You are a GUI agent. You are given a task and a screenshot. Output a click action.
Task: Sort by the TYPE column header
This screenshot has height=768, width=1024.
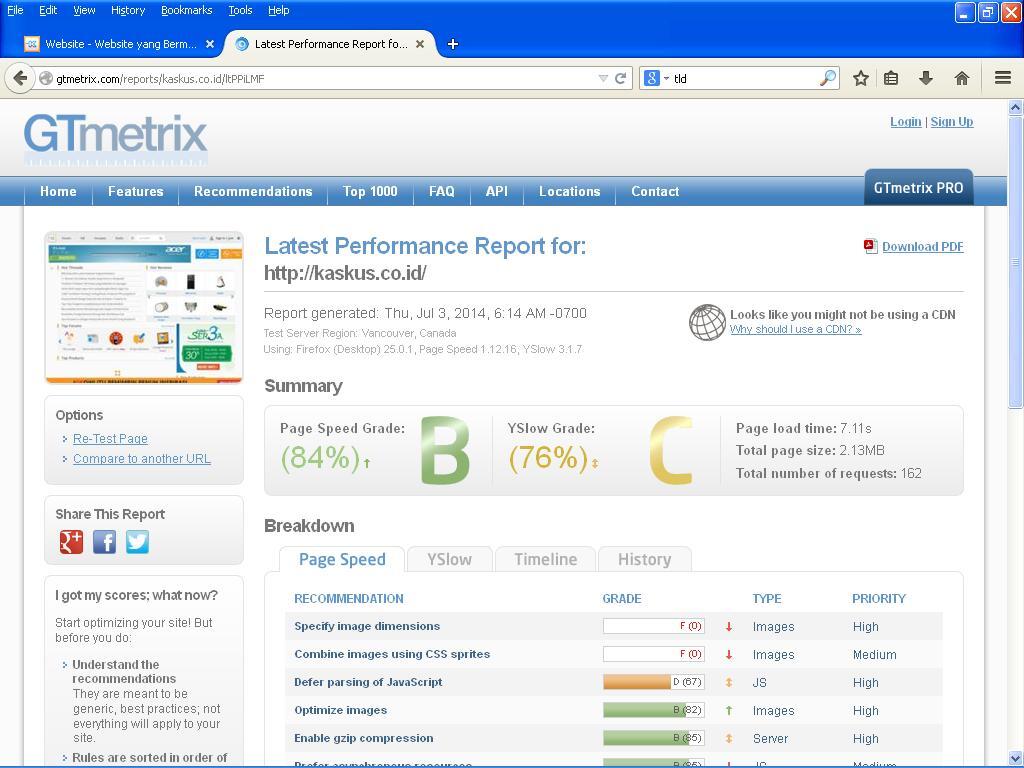coord(767,599)
